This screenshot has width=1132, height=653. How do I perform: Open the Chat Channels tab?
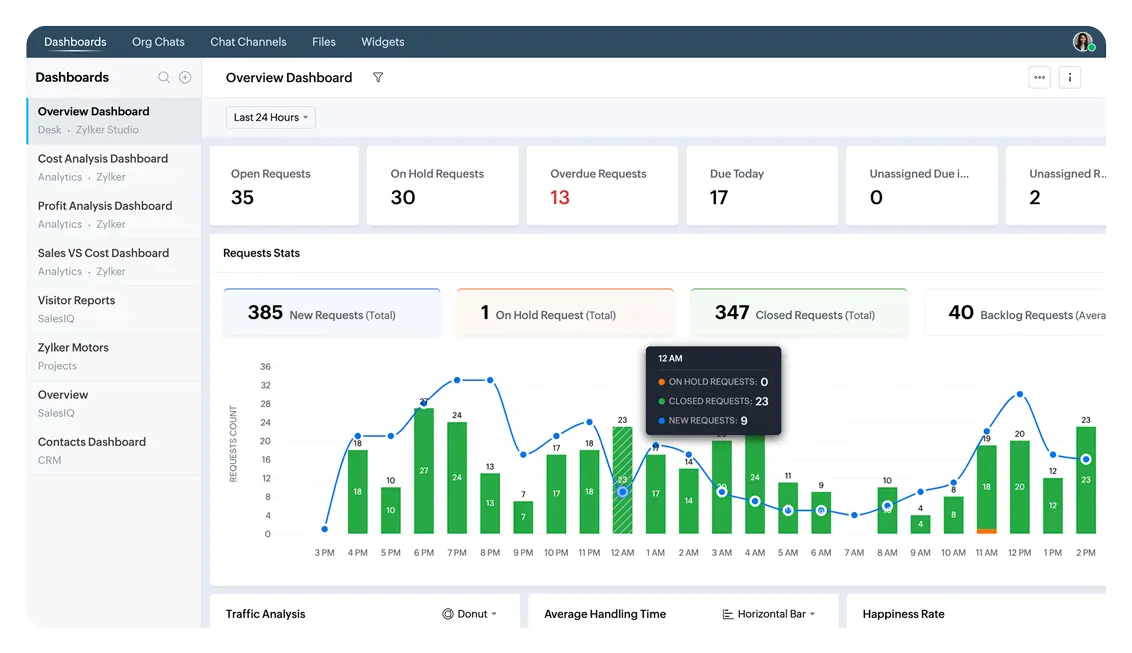[248, 42]
